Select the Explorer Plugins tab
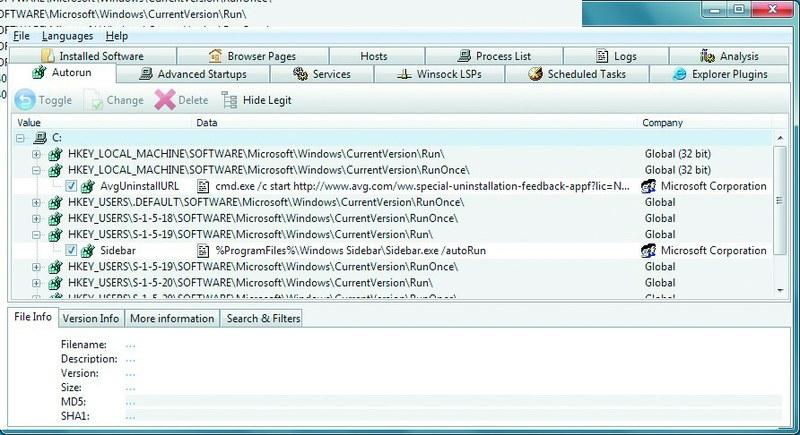 point(720,74)
